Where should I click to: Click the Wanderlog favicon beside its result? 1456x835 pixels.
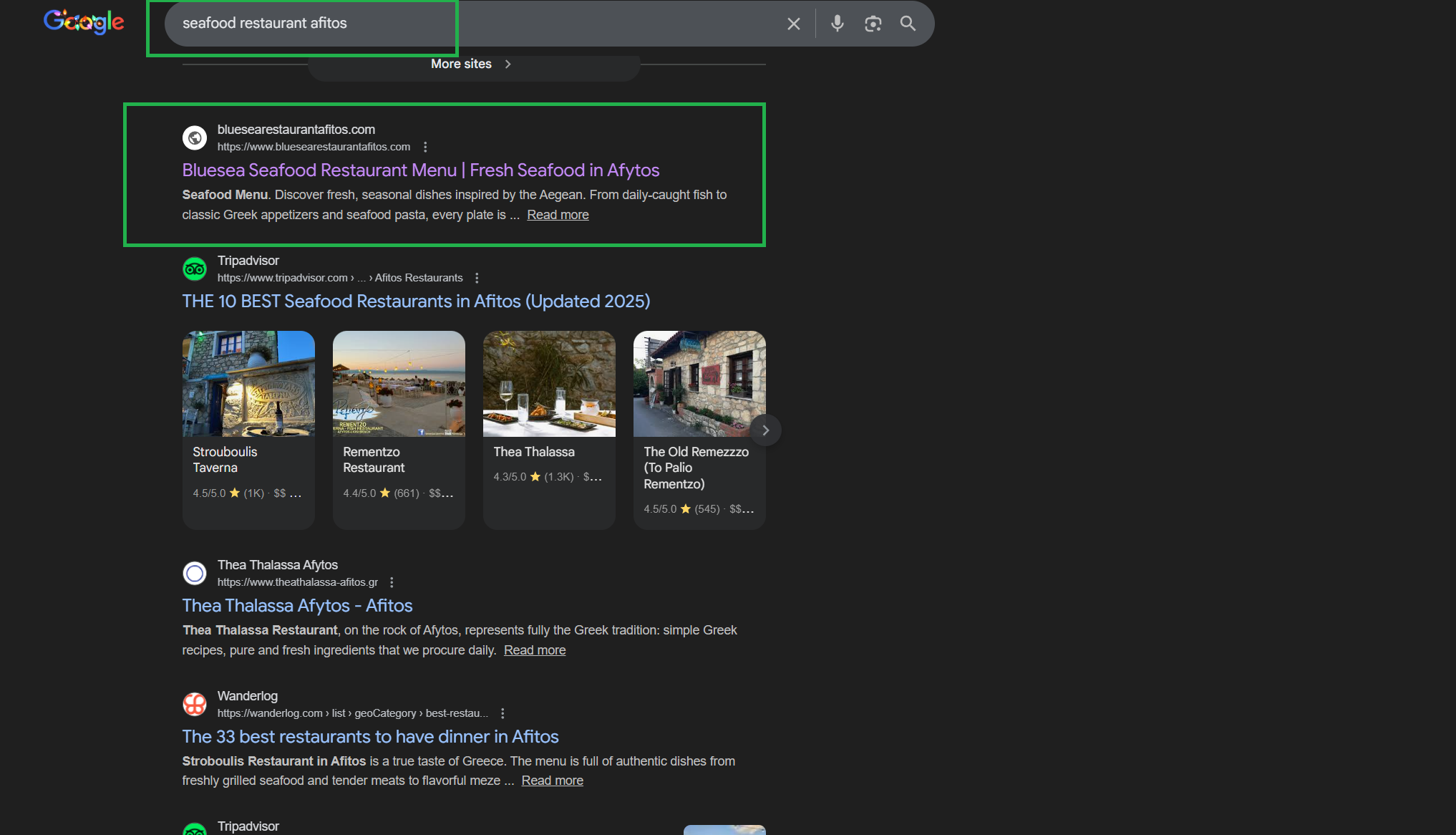pyautogui.click(x=194, y=704)
